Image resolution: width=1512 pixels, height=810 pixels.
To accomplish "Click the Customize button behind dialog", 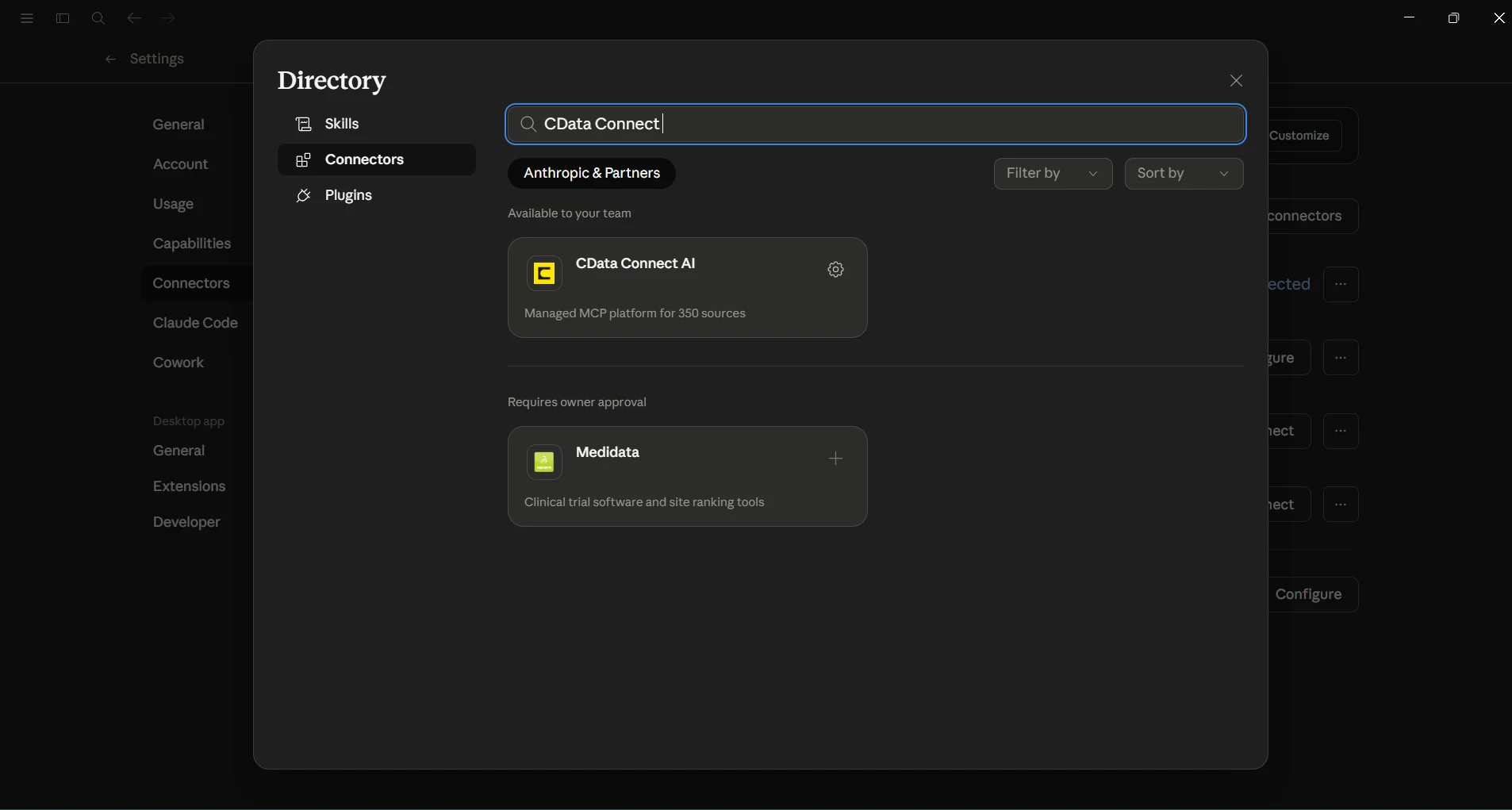I will (1305, 136).
